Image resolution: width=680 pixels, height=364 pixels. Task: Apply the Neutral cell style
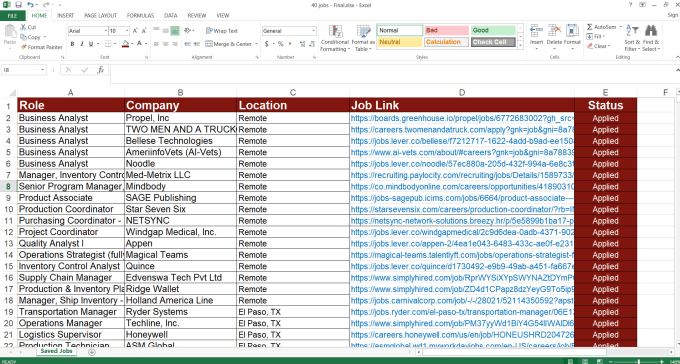(x=399, y=42)
